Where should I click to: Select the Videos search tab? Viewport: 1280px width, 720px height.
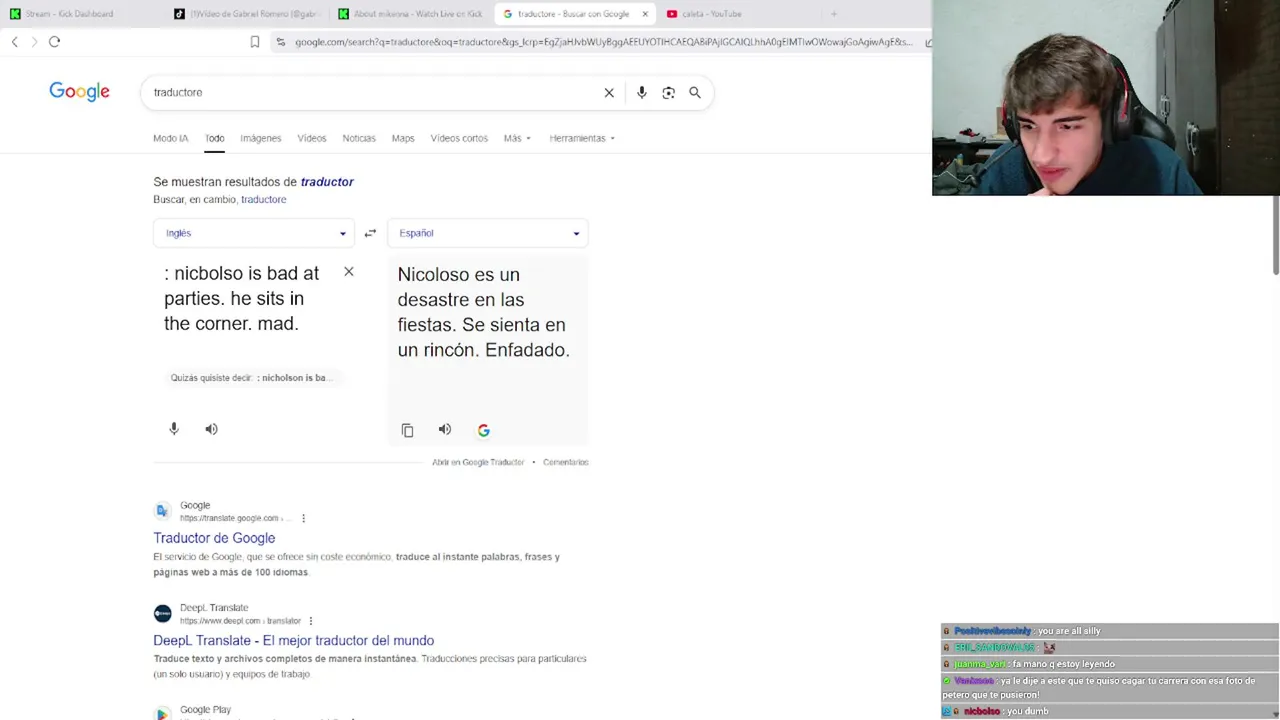click(x=312, y=138)
